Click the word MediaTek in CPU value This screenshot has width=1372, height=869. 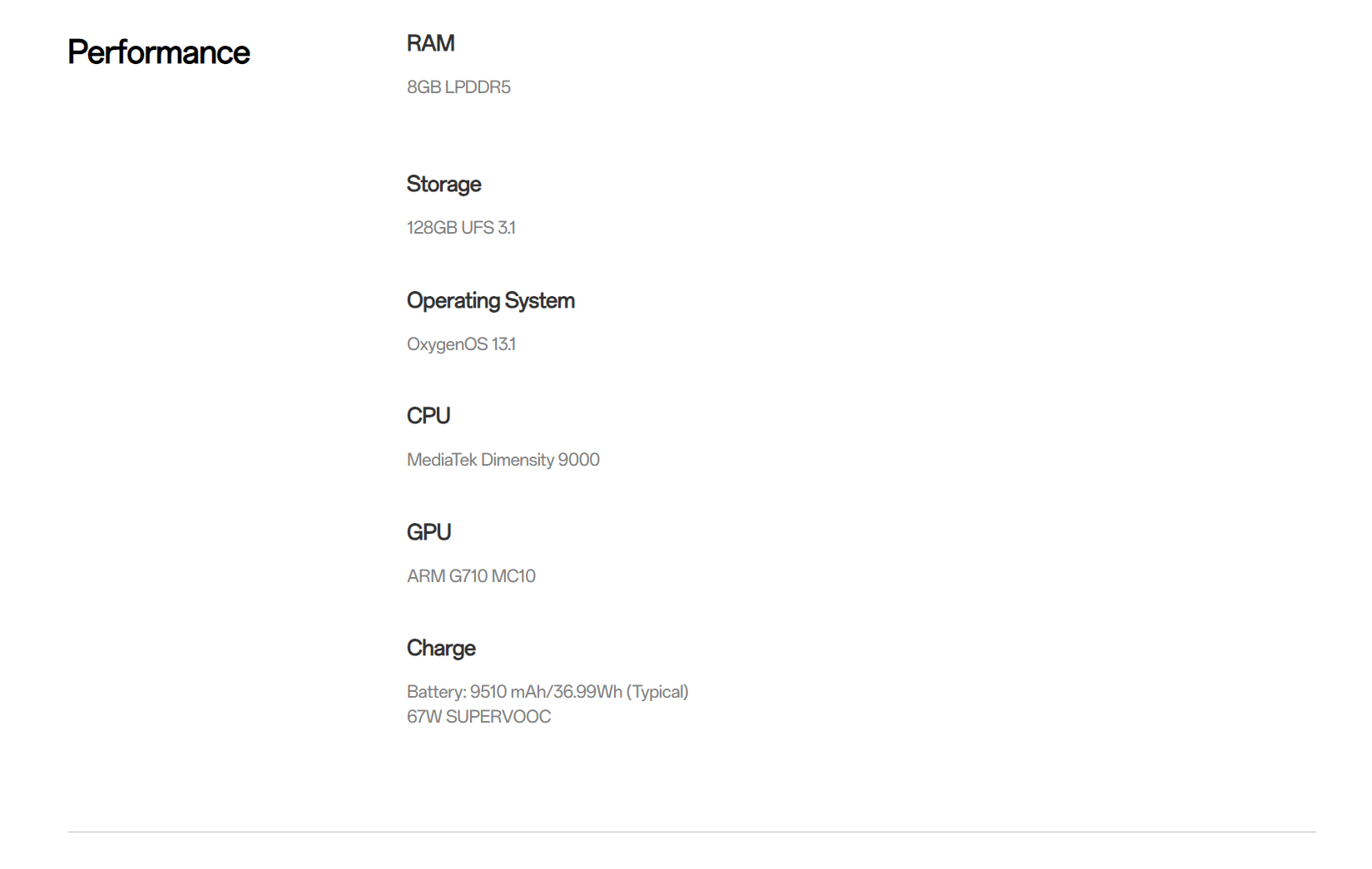[441, 460]
